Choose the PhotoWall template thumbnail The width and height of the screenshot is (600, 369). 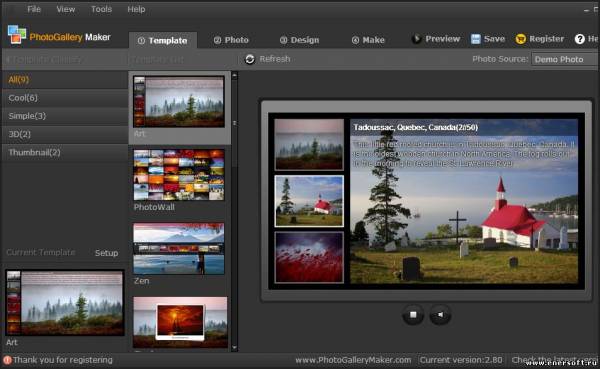(179, 175)
